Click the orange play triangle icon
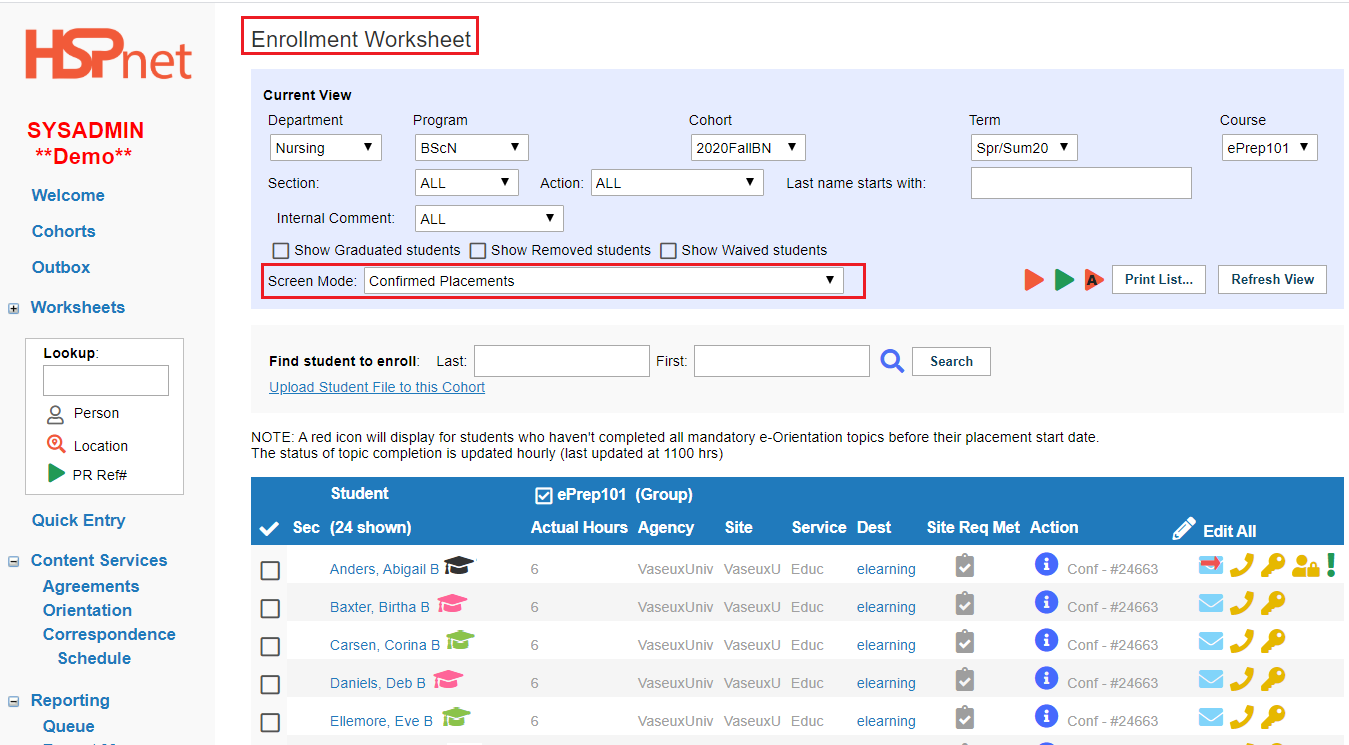This screenshot has height=745, width=1349. 1033,280
